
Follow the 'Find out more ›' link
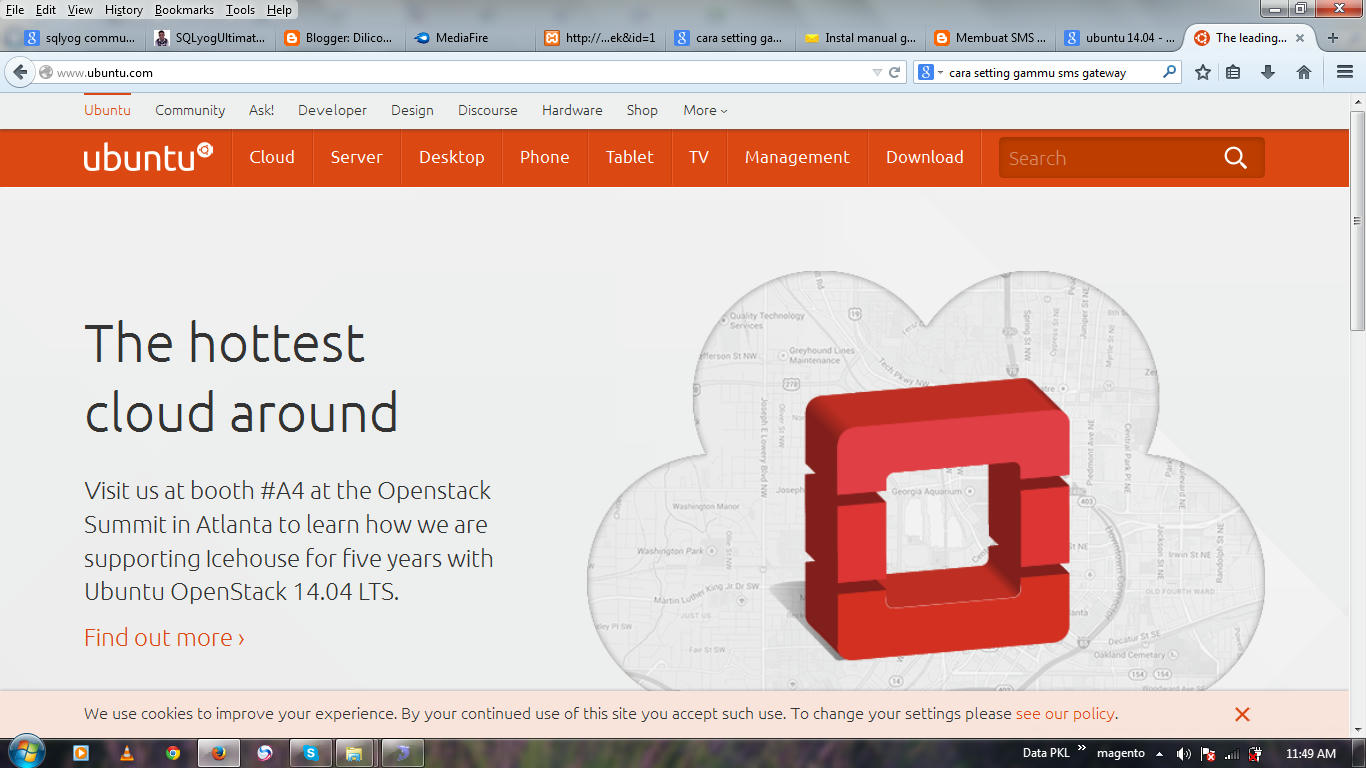click(x=164, y=637)
